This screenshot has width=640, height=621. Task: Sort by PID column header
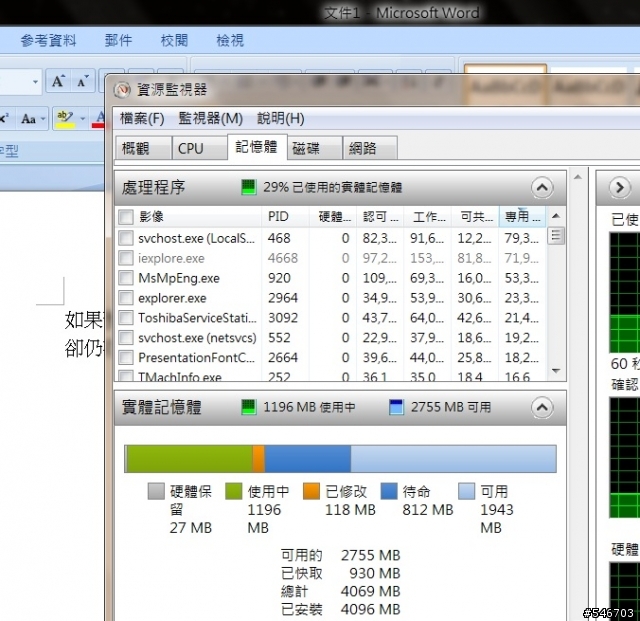click(x=285, y=216)
